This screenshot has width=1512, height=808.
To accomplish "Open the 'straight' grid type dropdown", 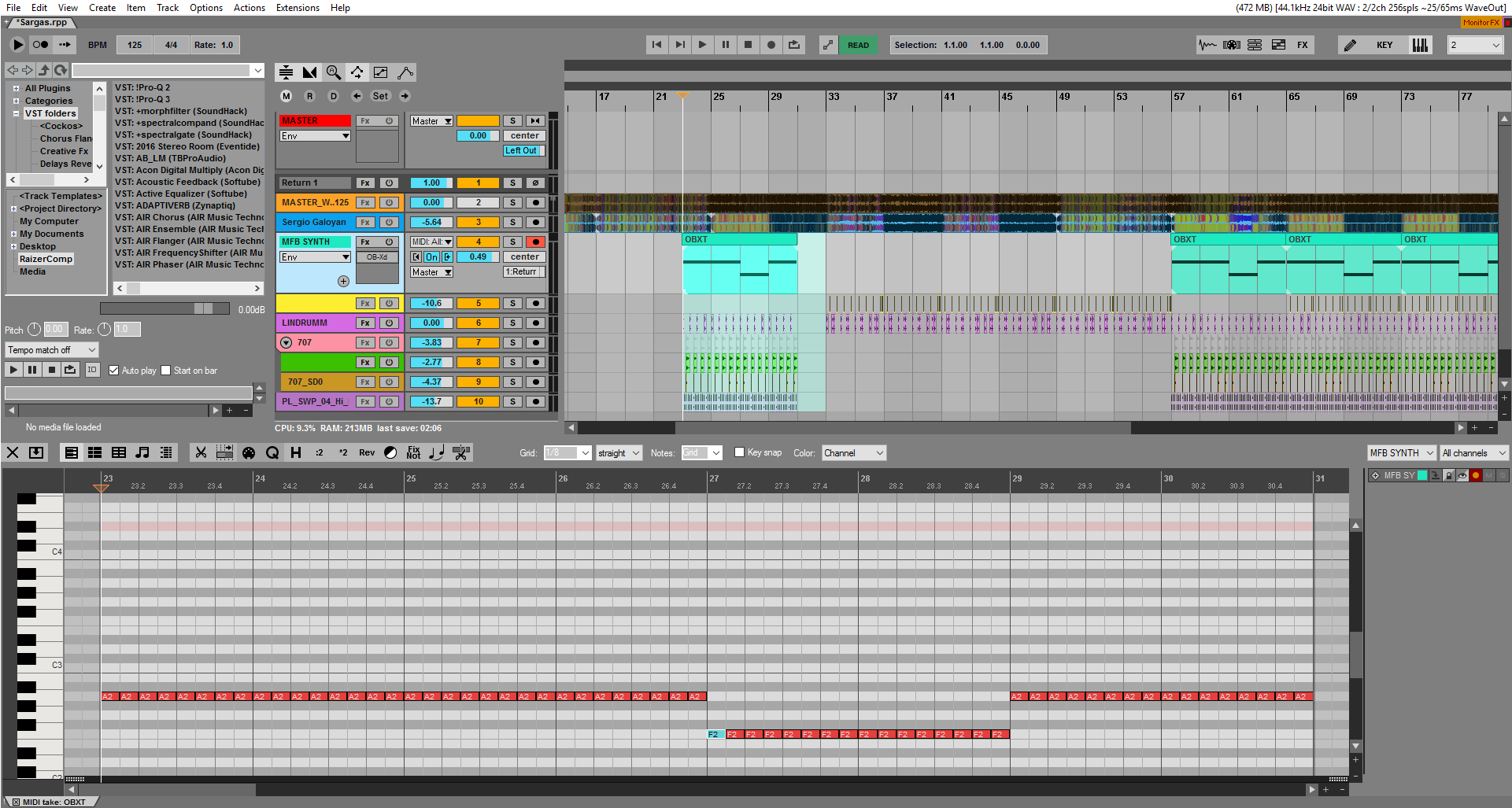I will point(619,453).
